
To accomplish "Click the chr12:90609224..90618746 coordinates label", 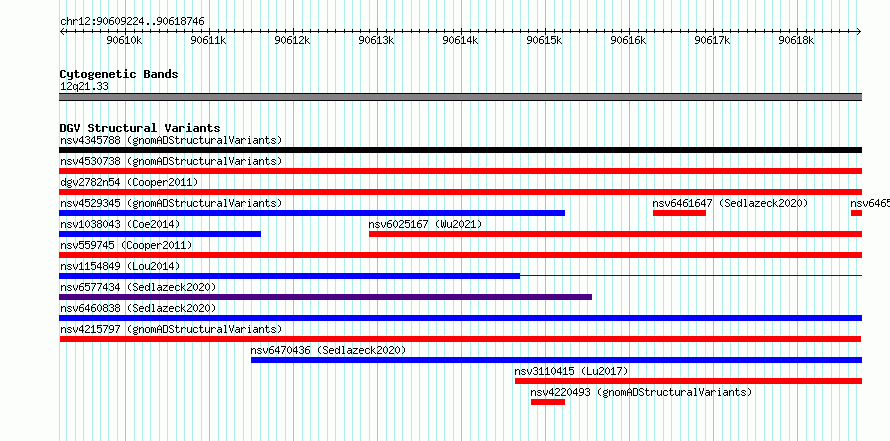I will point(132,22).
